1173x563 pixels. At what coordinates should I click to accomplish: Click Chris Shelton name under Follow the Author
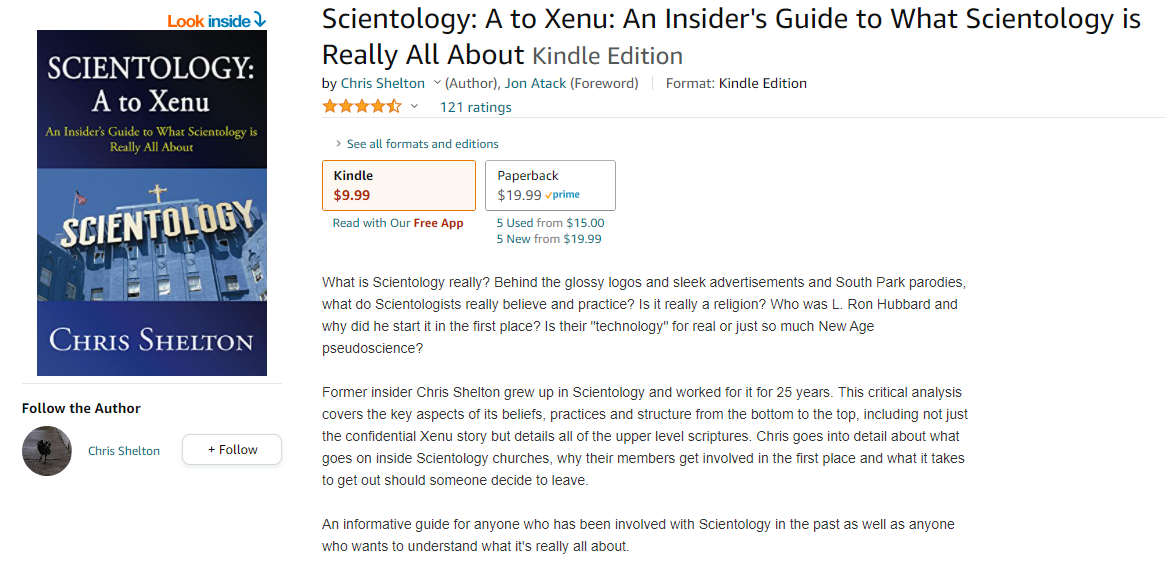pos(124,451)
